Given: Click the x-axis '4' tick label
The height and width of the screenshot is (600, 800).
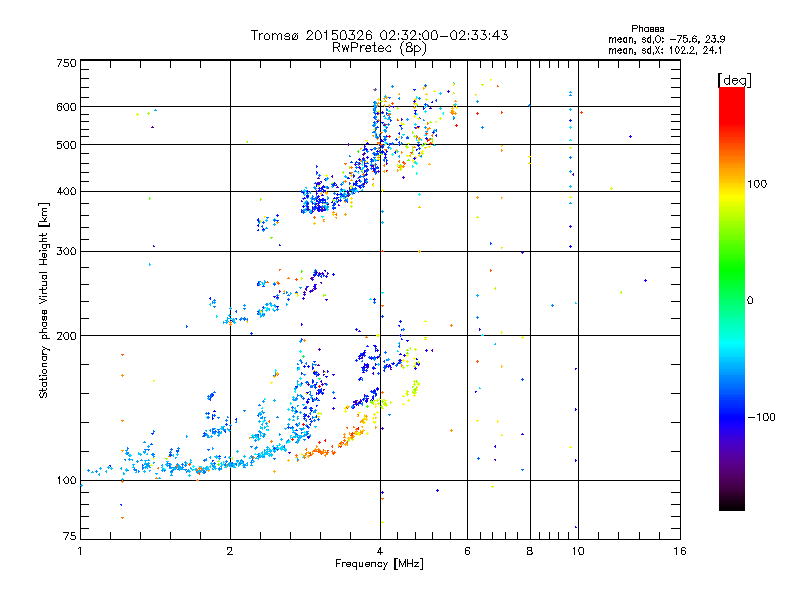Looking at the screenshot, I should (x=380, y=551).
